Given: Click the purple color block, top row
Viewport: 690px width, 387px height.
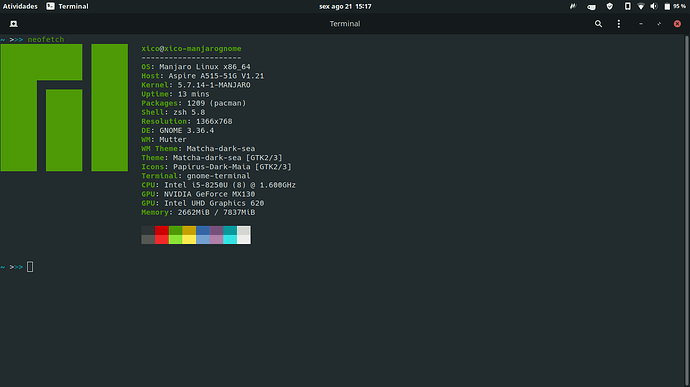Looking at the screenshot, I should [x=217, y=230].
